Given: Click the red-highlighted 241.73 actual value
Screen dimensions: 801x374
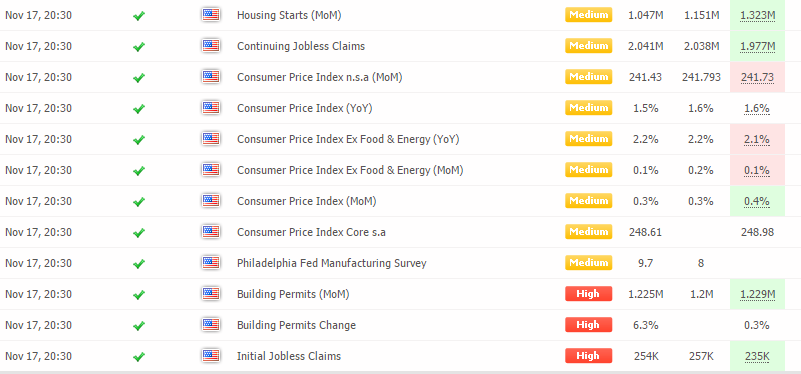Looking at the screenshot, I should tap(758, 77).
